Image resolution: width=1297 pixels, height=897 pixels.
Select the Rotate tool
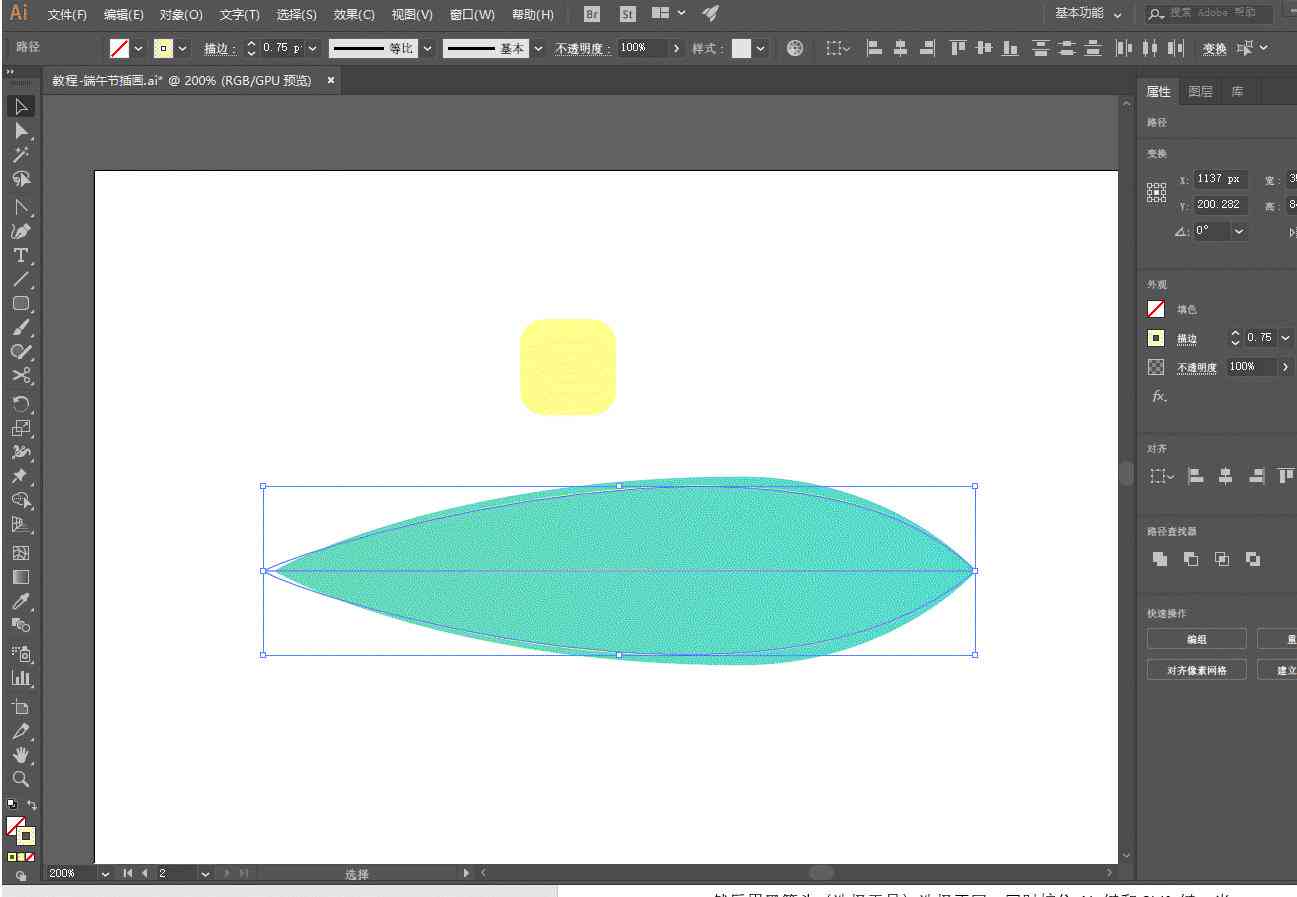pos(20,404)
